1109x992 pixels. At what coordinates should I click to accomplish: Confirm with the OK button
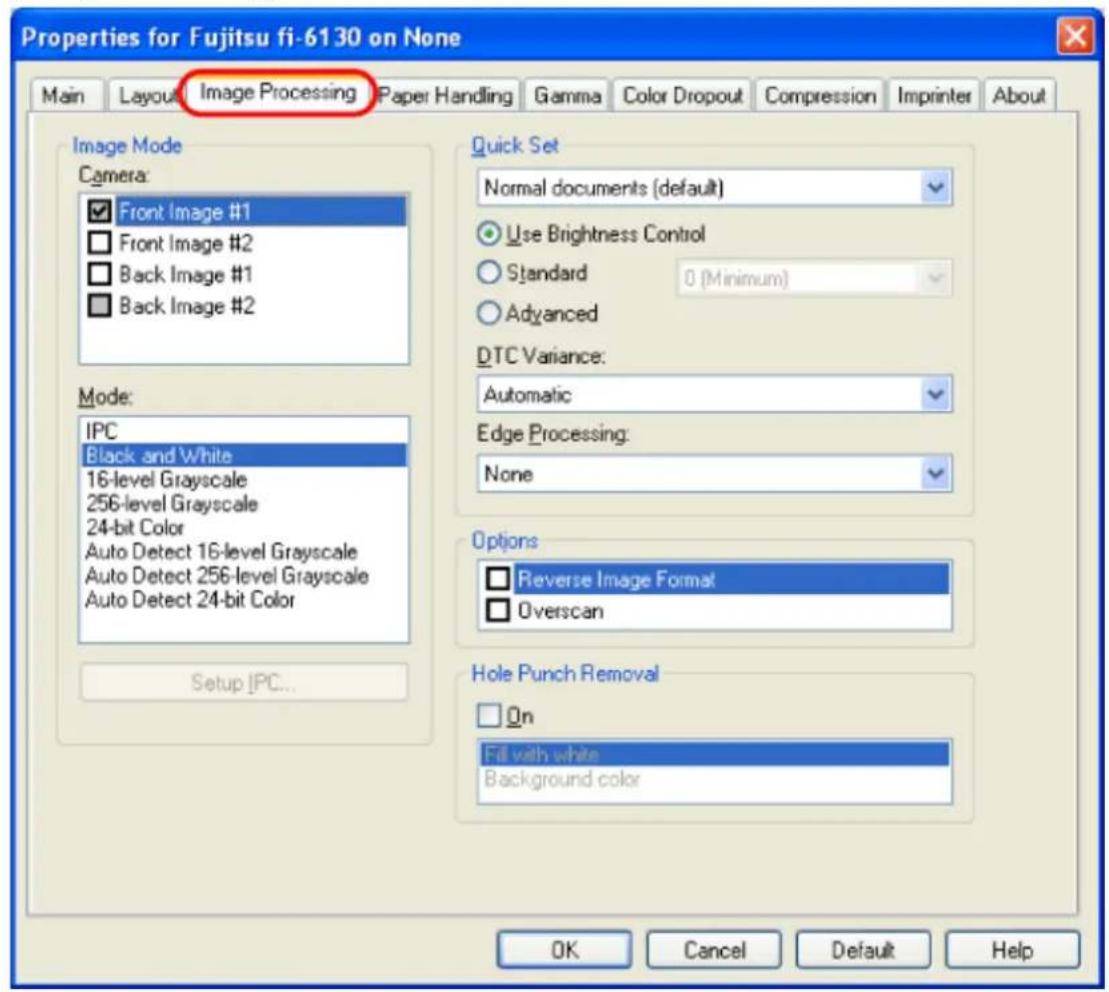pyautogui.click(x=564, y=950)
